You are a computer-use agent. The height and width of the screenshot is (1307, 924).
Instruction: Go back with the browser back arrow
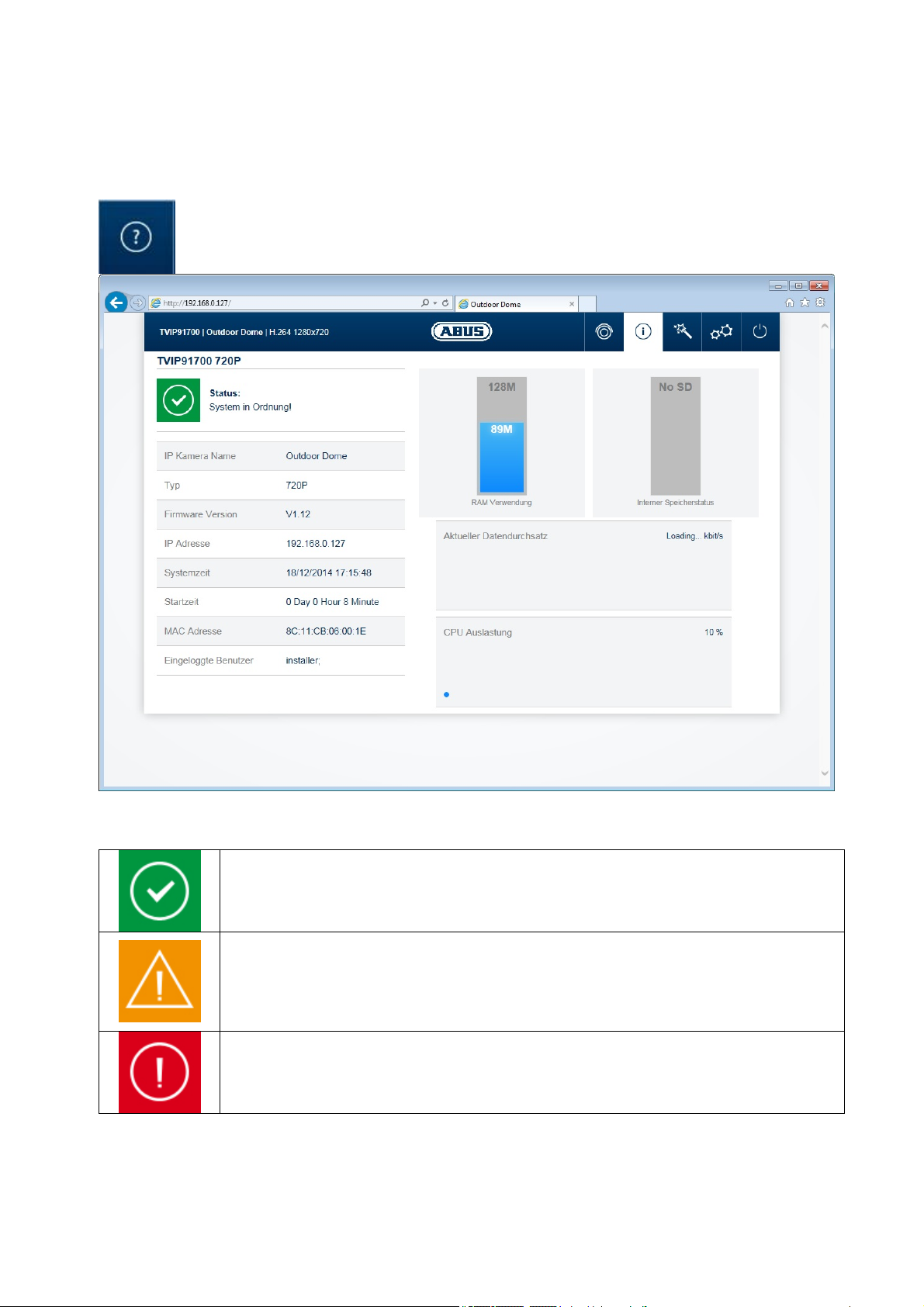pyautogui.click(x=116, y=303)
